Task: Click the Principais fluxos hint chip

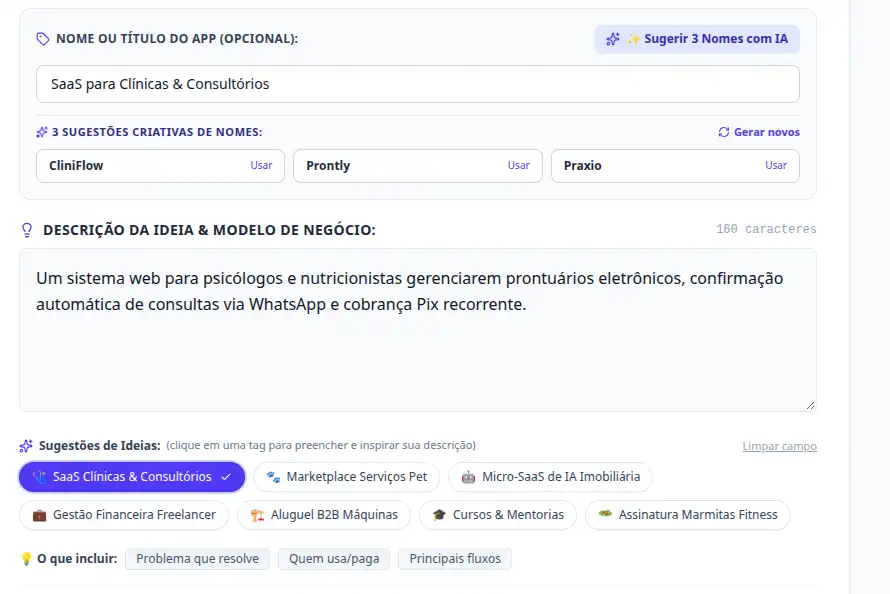Action: click(455, 559)
